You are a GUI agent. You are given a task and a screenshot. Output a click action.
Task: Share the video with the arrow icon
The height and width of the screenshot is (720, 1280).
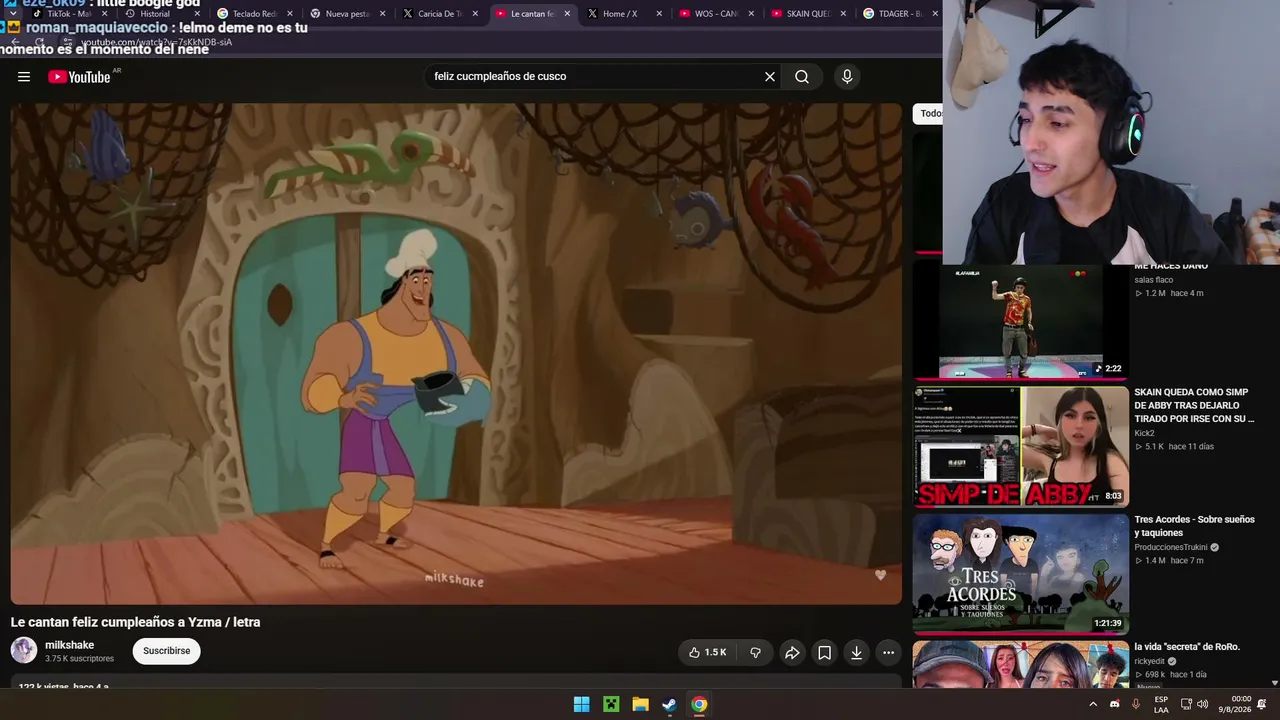(792, 653)
